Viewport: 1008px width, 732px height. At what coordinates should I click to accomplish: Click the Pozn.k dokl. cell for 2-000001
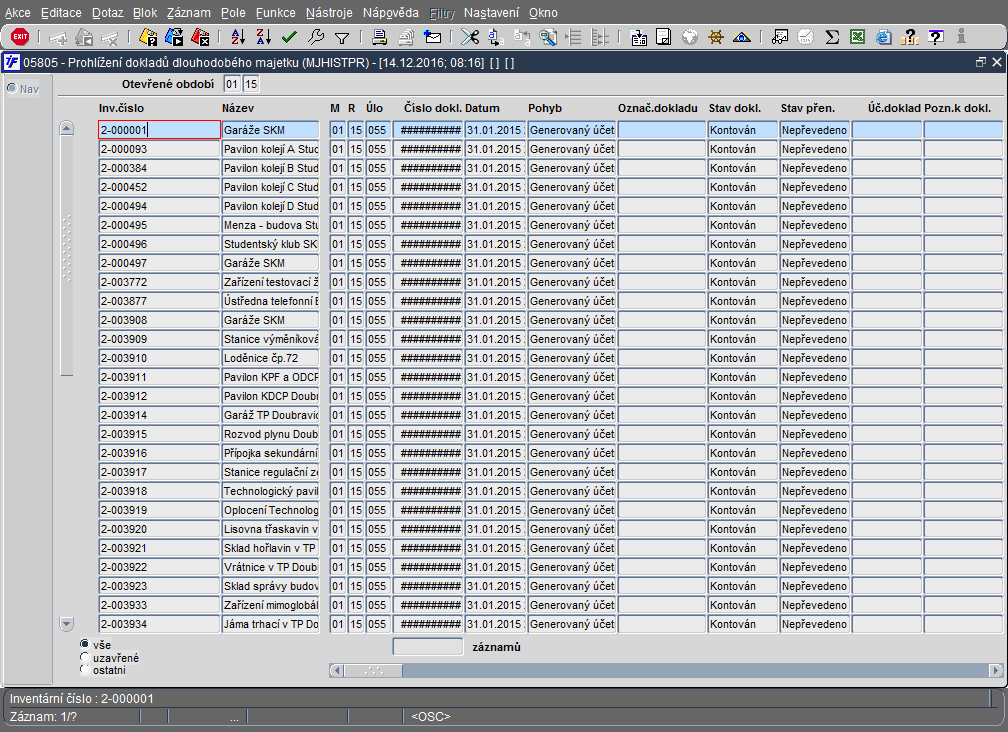963,130
